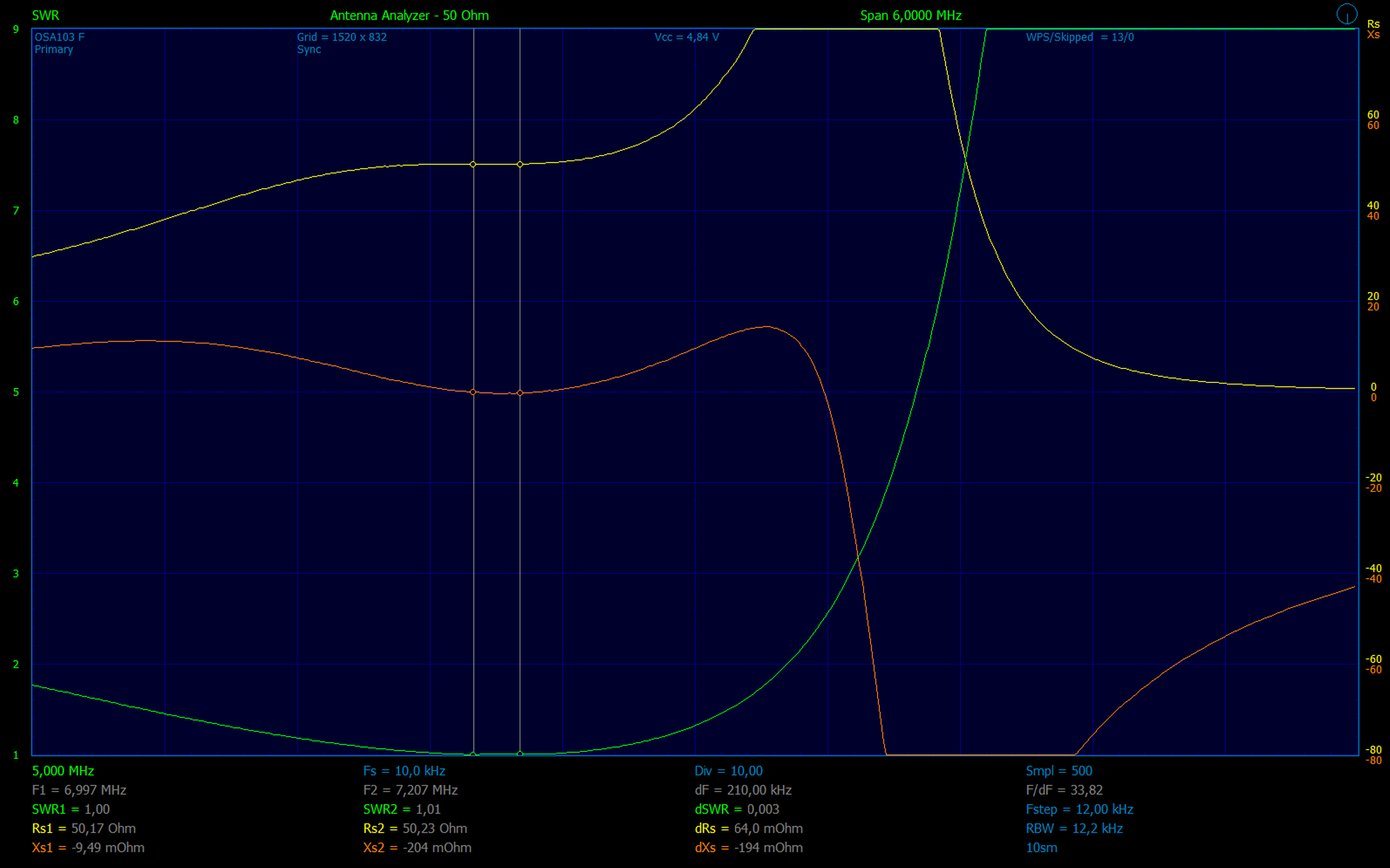Click the F2 marker point on Xs curve

tap(520, 393)
